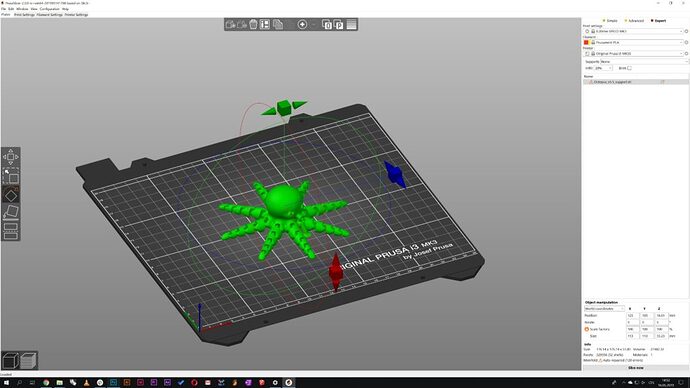This screenshot has width=690, height=388.
Task: Click the Arrange objects toolbar icon
Action: pos(264,25)
